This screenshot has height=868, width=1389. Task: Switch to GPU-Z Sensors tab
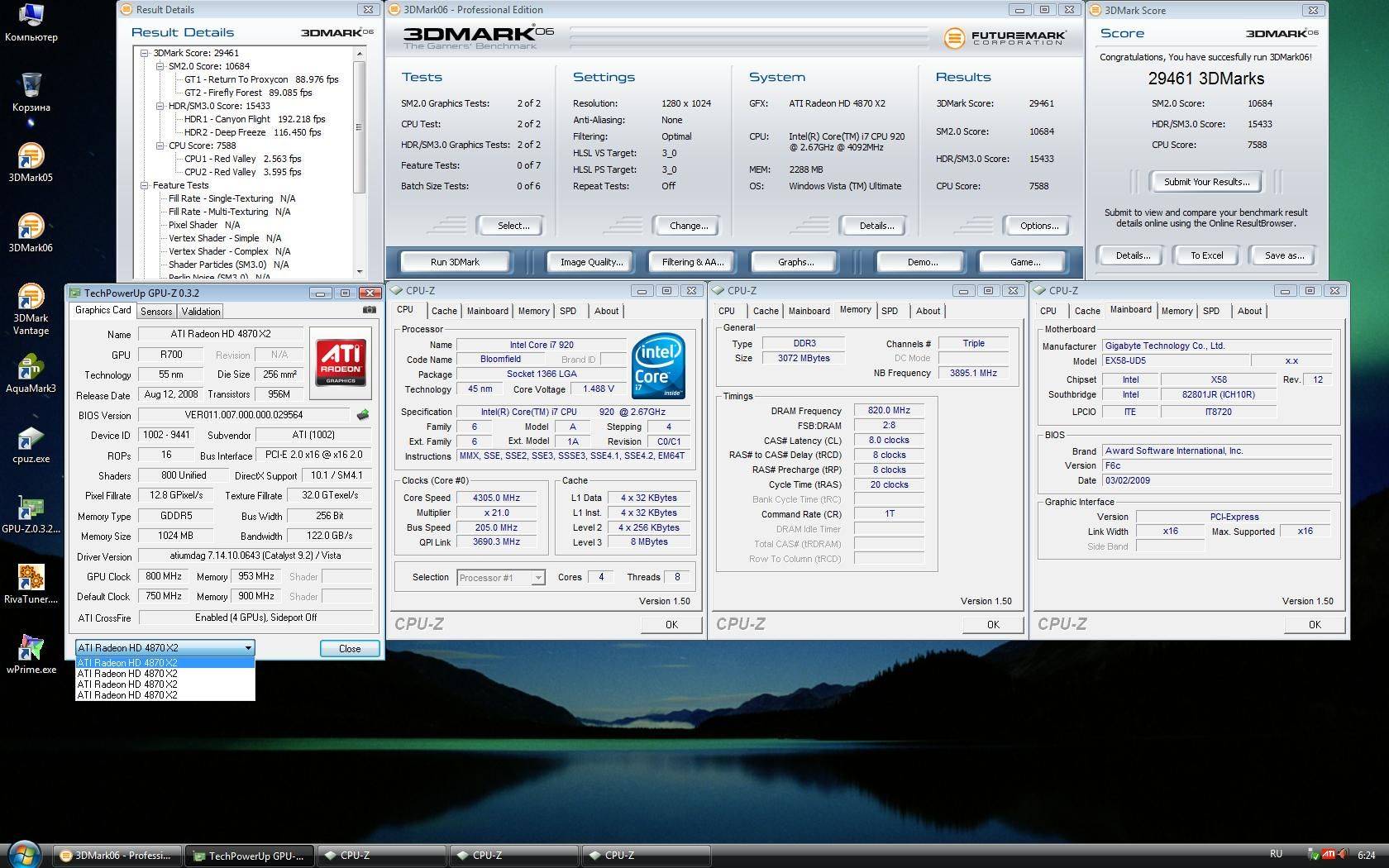point(156,312)
